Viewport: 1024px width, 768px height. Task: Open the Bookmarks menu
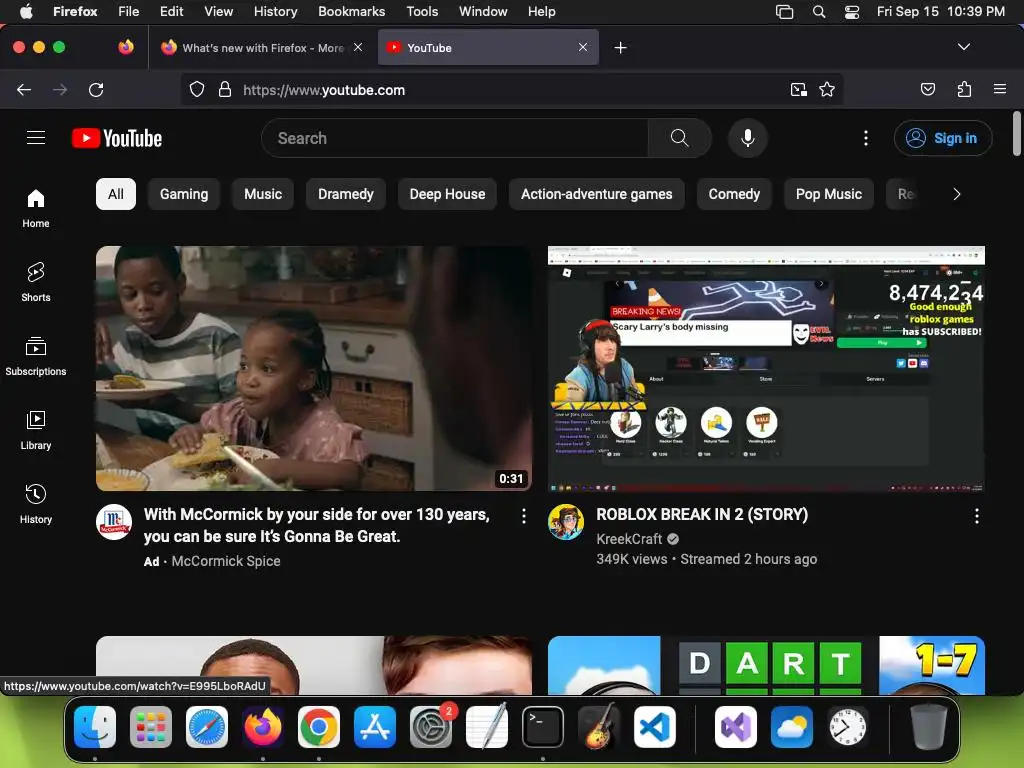tap(351, 11)
